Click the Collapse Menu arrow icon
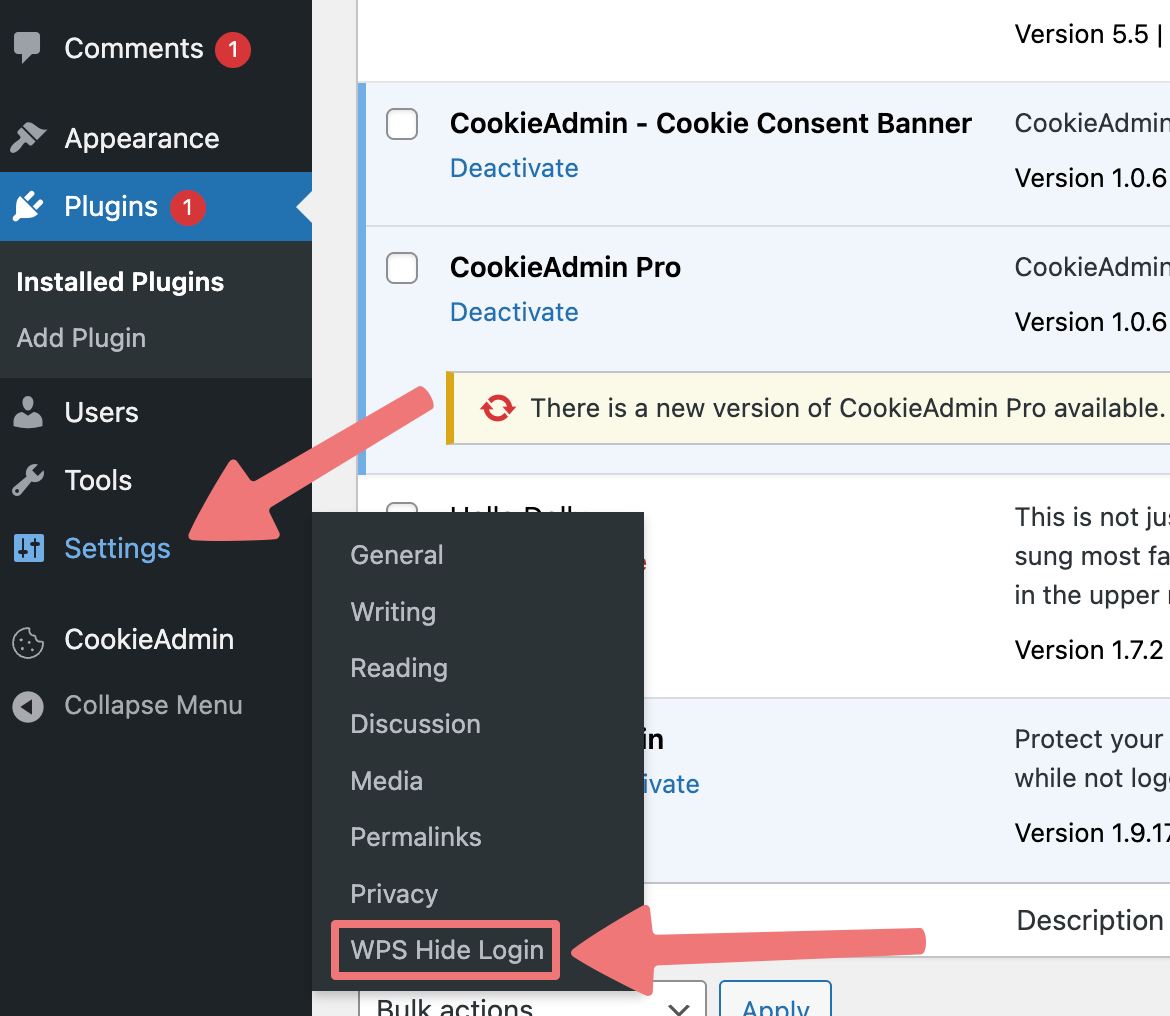 click(28, 706)
